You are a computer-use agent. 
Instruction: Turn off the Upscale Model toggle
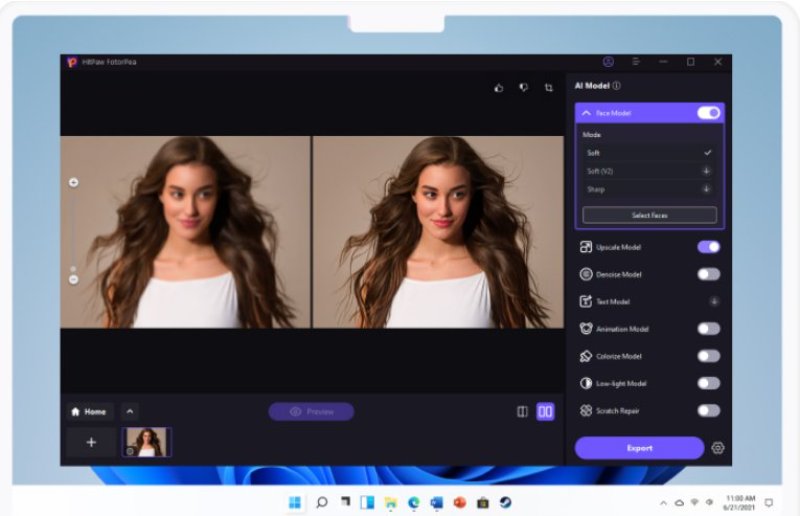[x=709, y=247]
